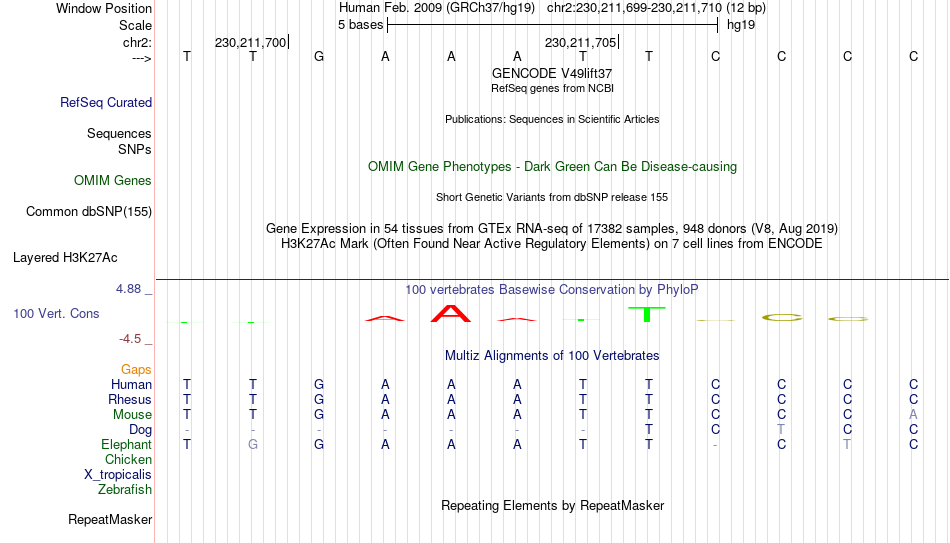Open the OMIM Genes track settings
950x543 pixels.
tap(113, 181)
